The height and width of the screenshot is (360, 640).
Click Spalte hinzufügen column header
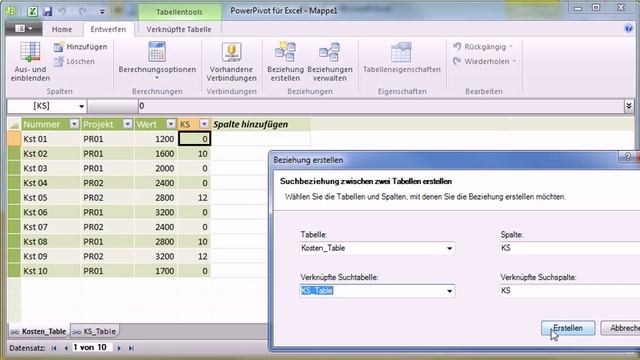(x=260, y=124)
